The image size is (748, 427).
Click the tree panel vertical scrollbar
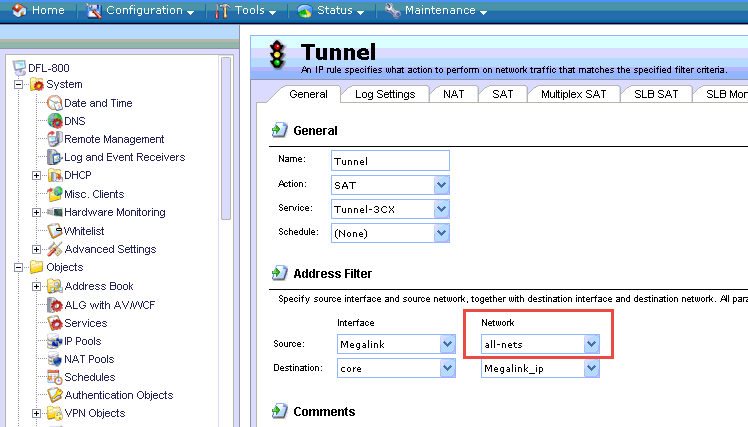click(x=226, y=138)
